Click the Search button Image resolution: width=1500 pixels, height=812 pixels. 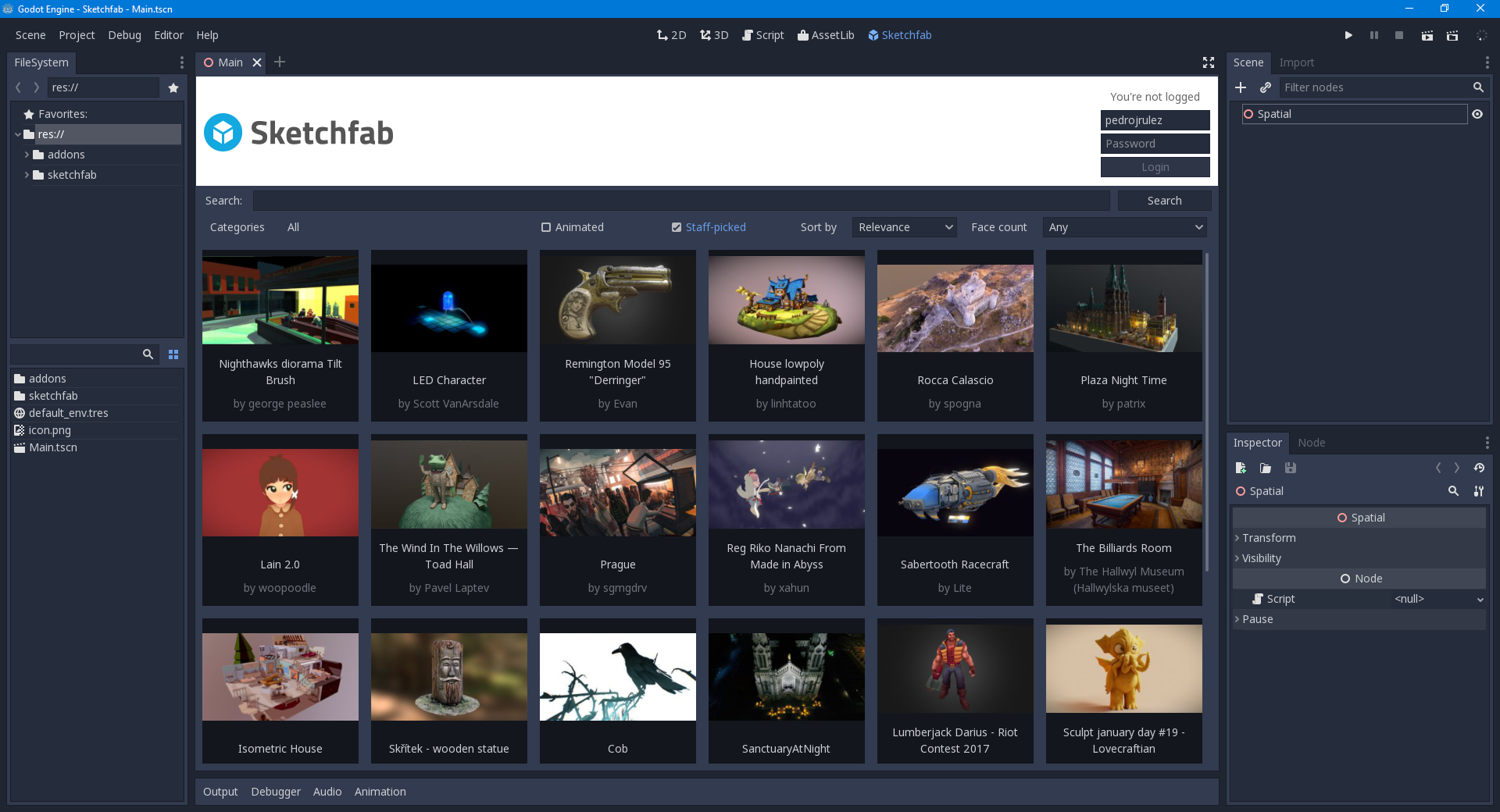(x=1164, y=201)
